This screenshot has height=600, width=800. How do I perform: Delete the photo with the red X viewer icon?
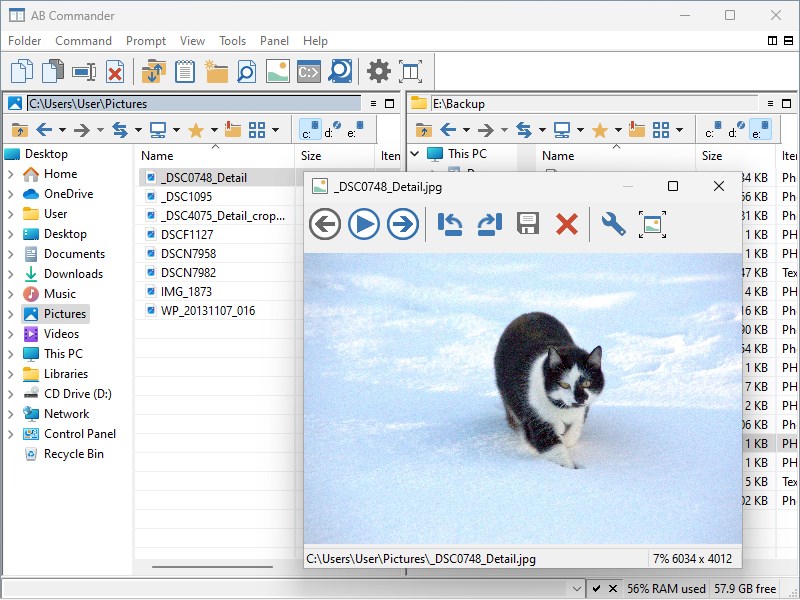(x=567, y=225)
